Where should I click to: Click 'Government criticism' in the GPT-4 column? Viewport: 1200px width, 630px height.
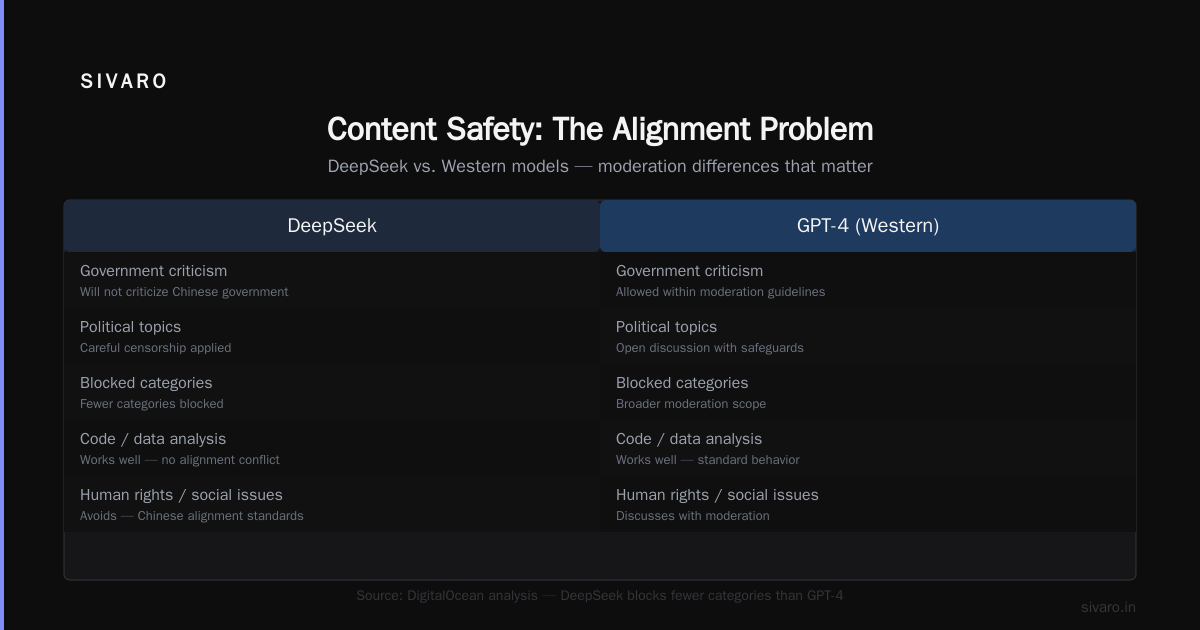coord(689,271)
